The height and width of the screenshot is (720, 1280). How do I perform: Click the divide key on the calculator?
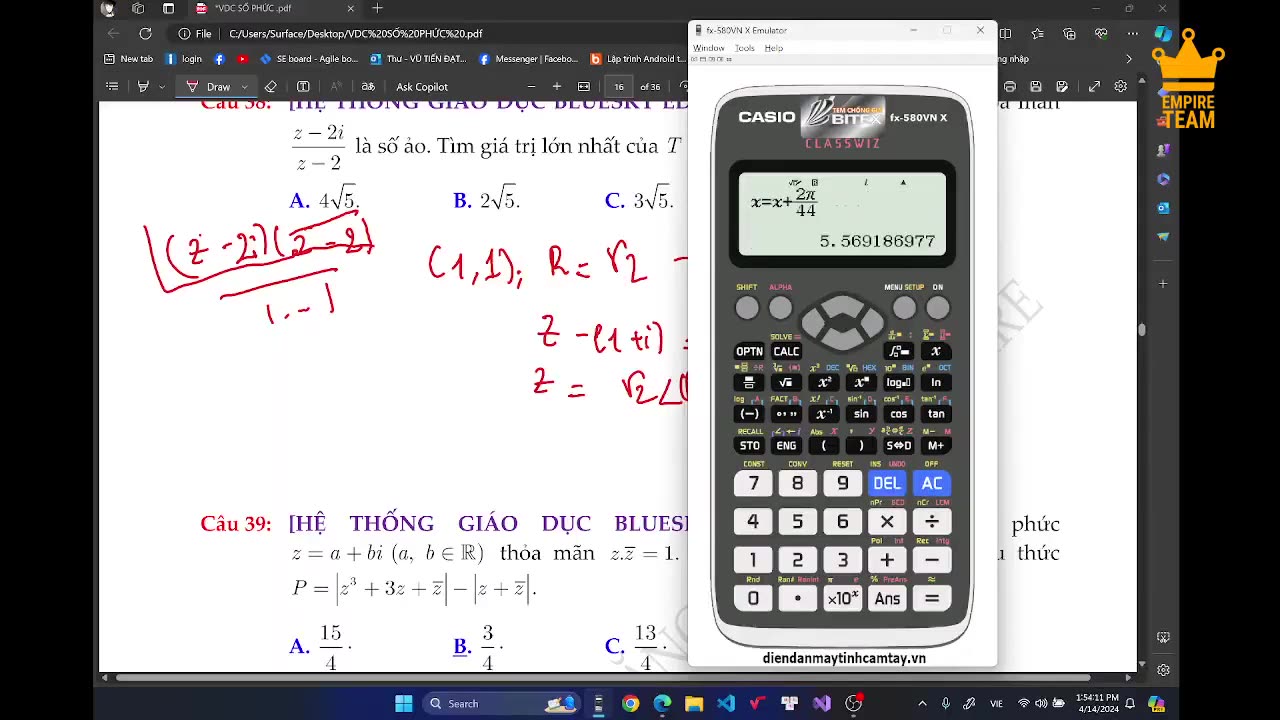pos(931,521)
